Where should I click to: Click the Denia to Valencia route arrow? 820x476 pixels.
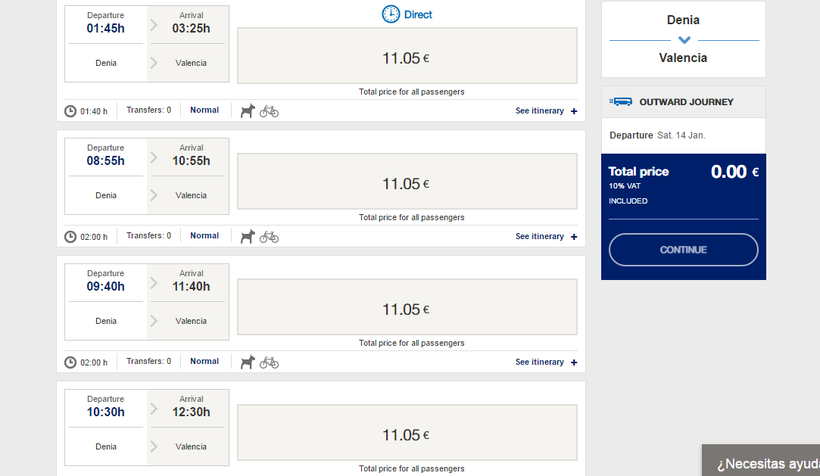[684, 40]
